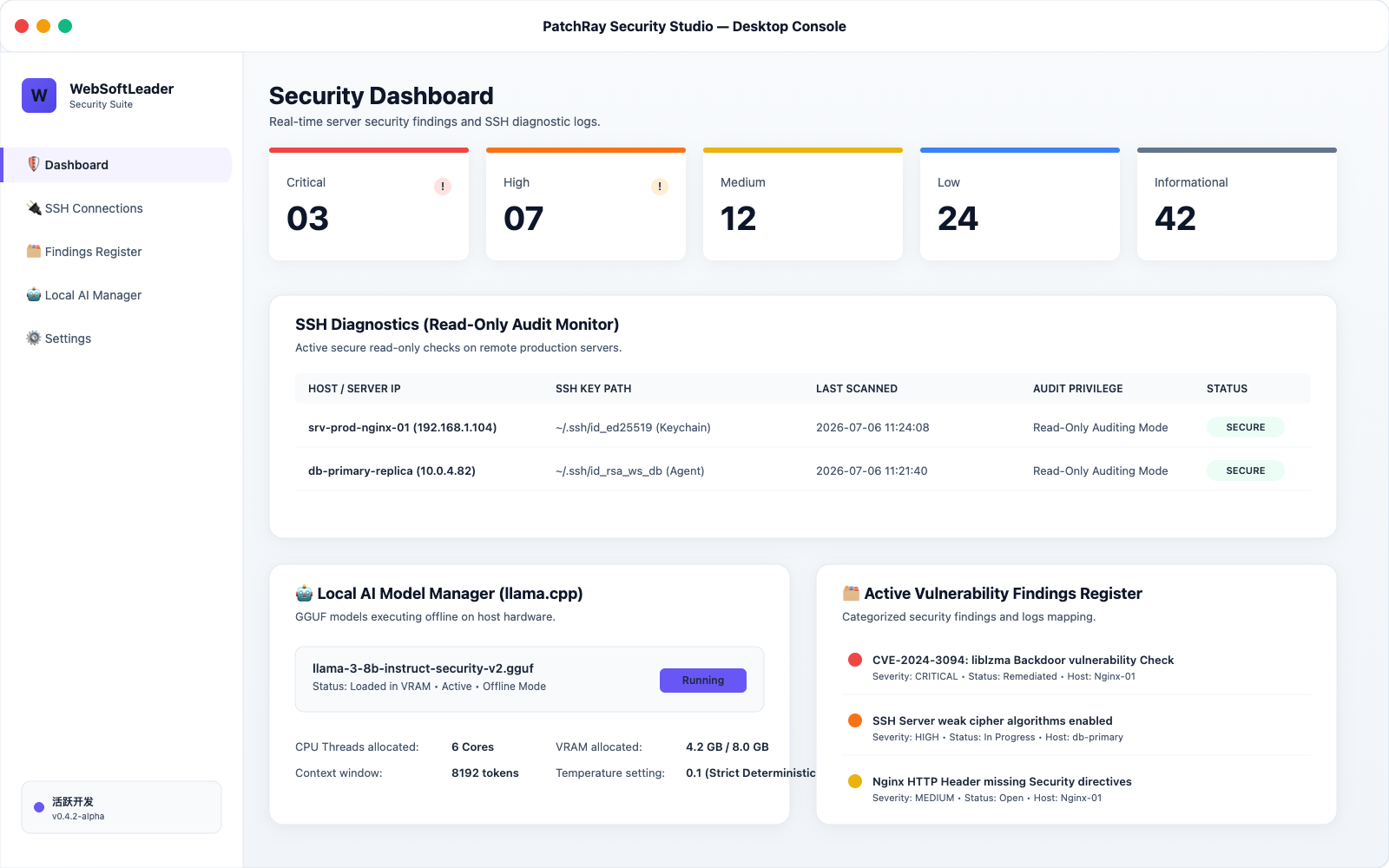Viewport: 1389px width, 868px height.
Task: Click the orange severity dot for SSH weak cipher
Action: [x=855, y=720]
